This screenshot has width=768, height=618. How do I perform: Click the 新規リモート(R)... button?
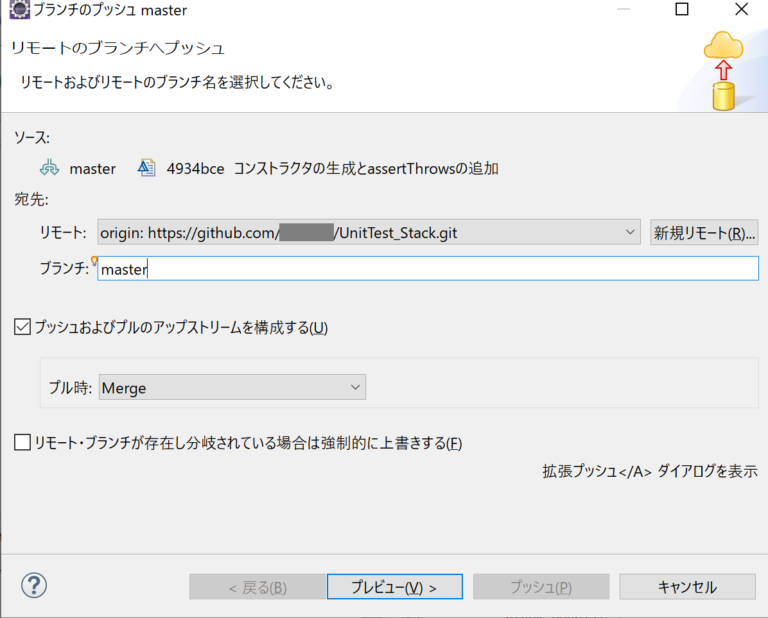704,233
